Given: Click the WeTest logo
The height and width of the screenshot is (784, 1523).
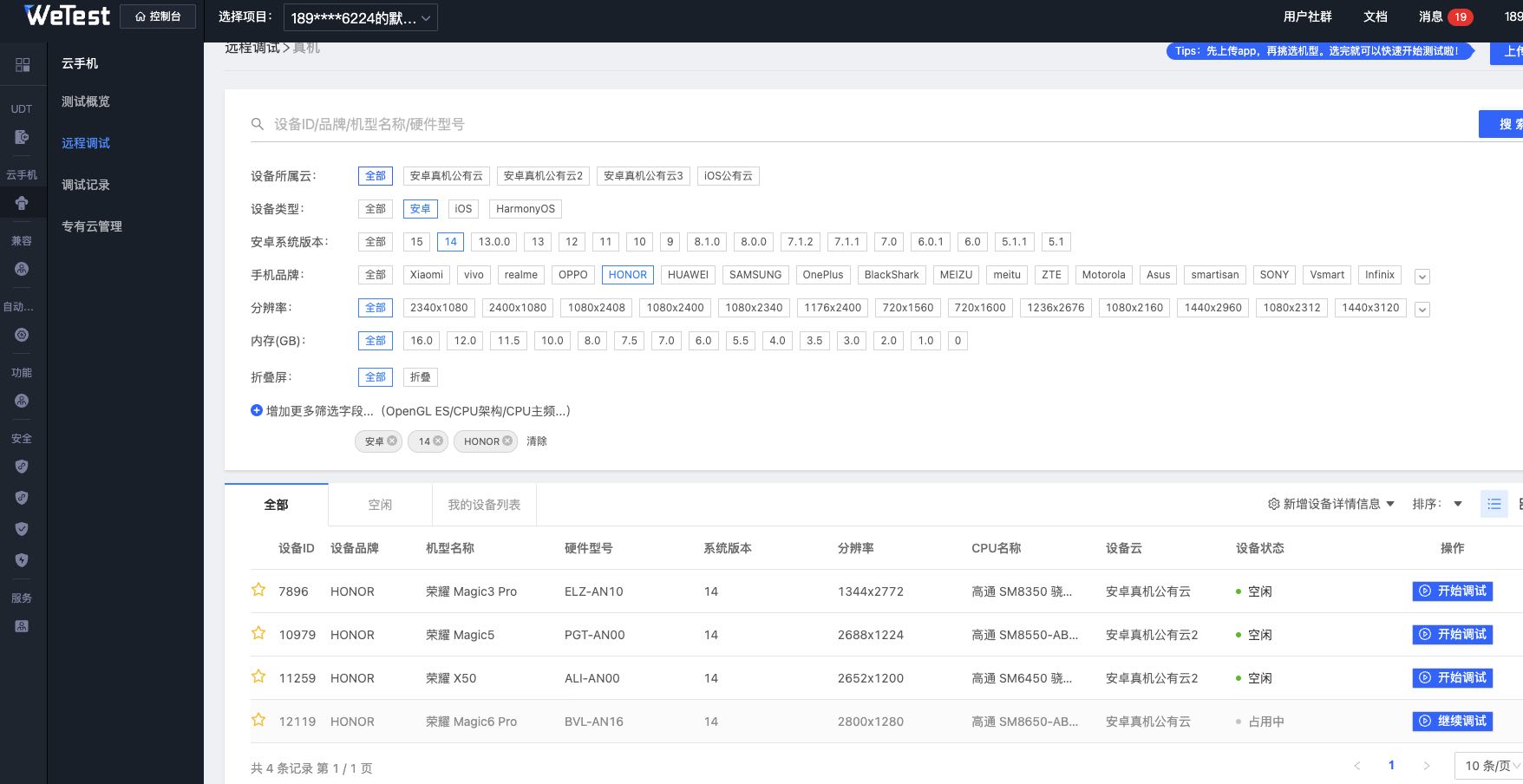Looking at the screenshot, I should tap(68, 16).
